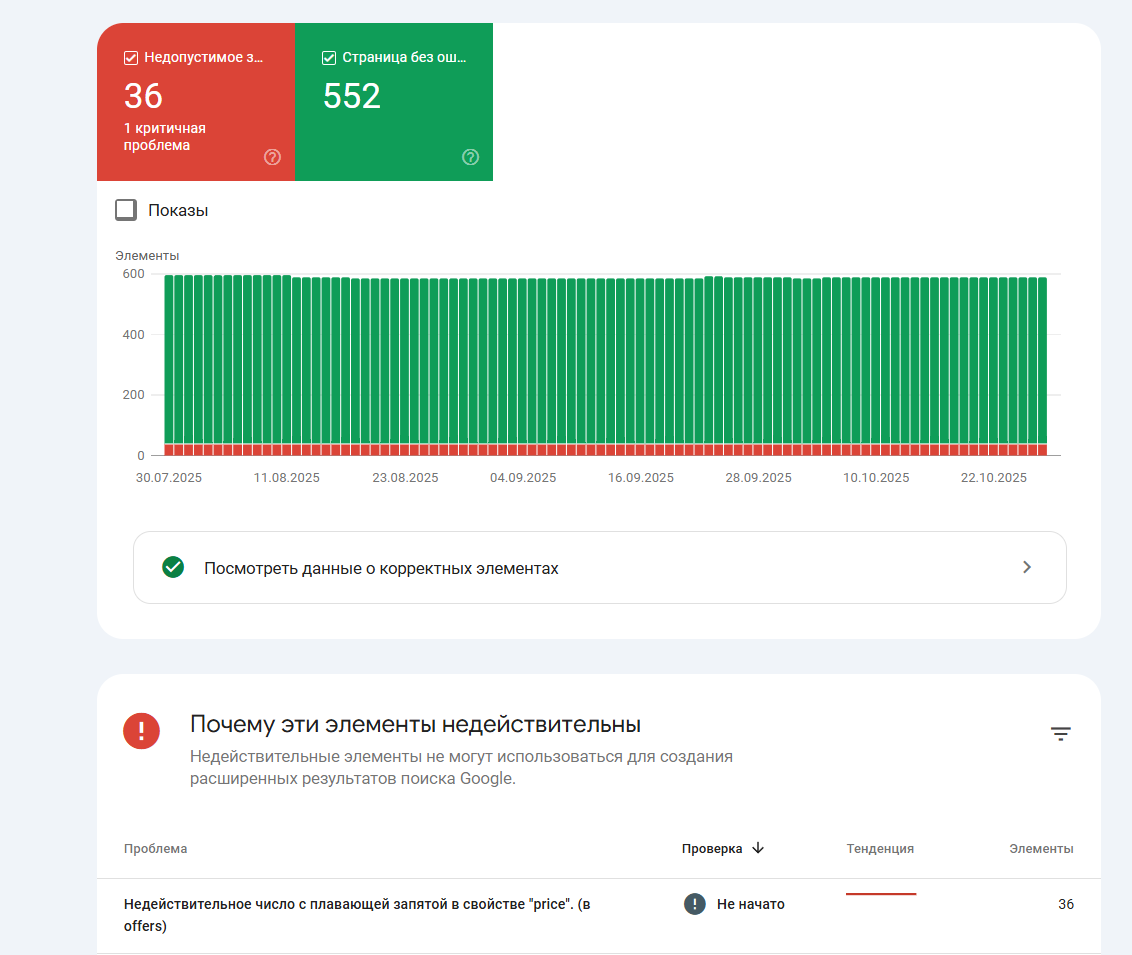Click the 04.09.2025 date axis label
Screen dimensions: 1132x955
point(523,478)
